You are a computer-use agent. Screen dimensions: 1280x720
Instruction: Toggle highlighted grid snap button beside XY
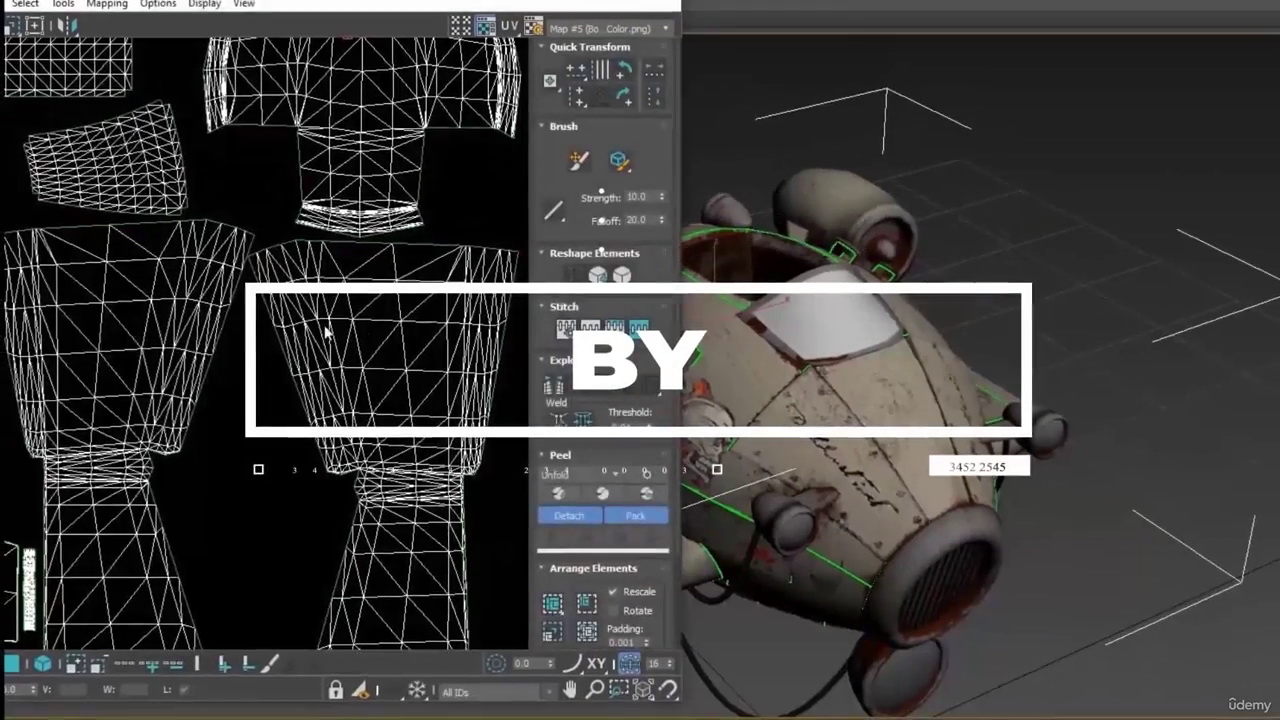coord(629,663)
